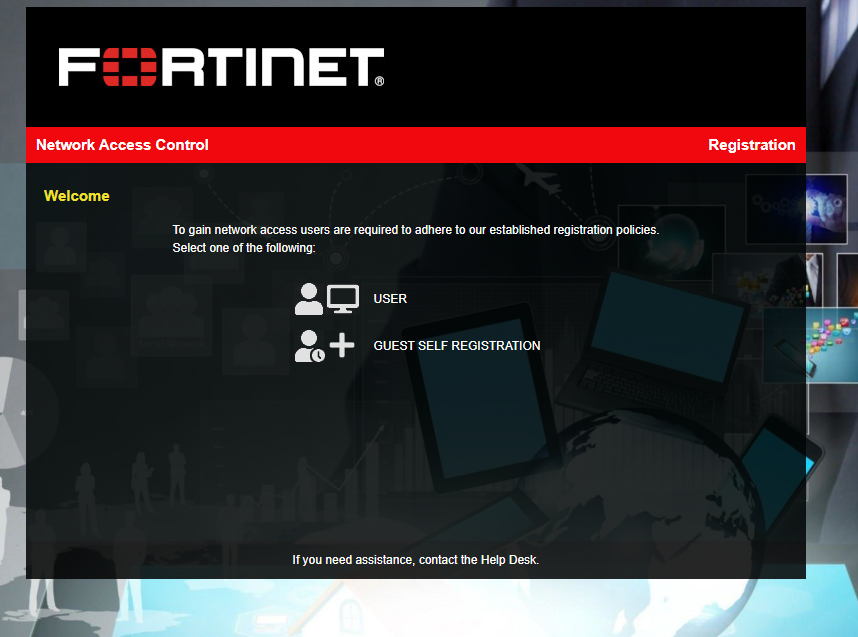Open GUEST SELF REGISTRATION link
Image resolution: width=858 pixels, height=637 pixels.
tap(457, 346)
